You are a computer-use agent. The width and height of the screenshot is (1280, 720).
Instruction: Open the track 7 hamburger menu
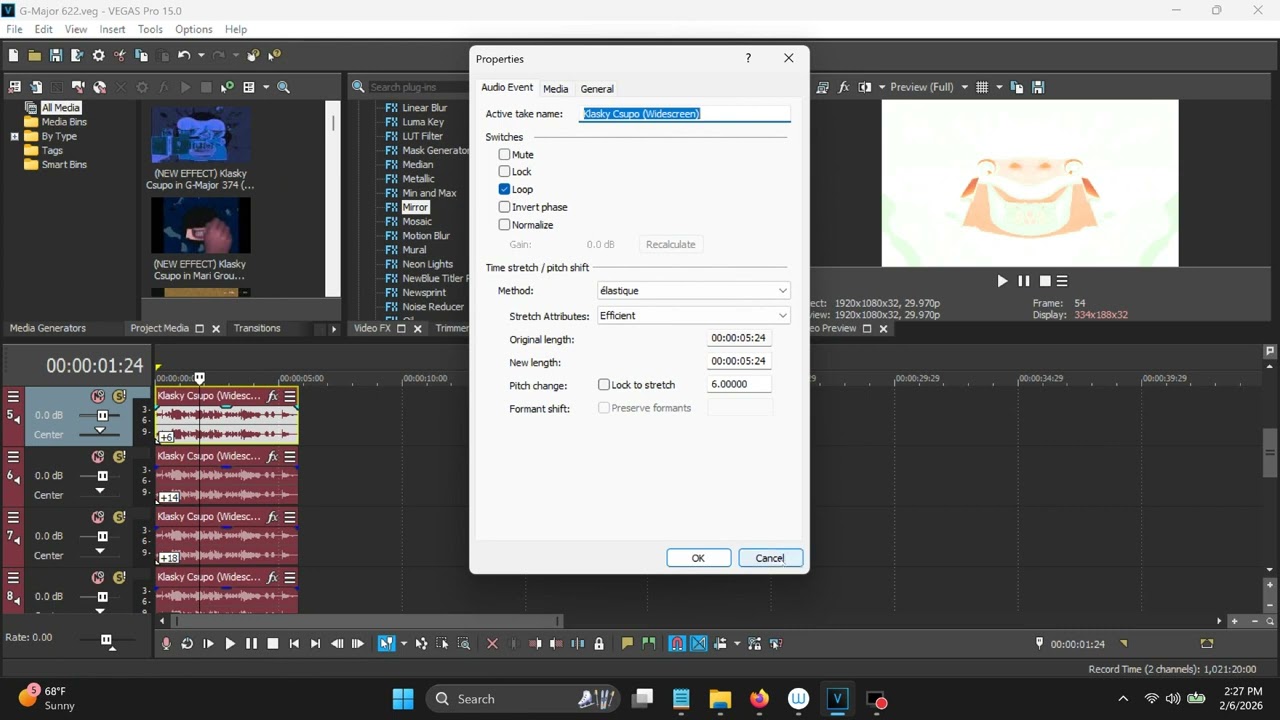[13, 517]
